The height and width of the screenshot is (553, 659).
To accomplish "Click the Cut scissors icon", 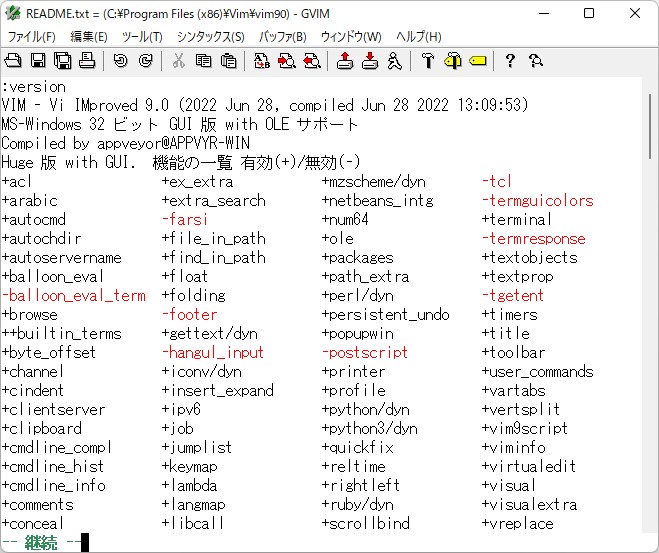I will pos(179,61).
